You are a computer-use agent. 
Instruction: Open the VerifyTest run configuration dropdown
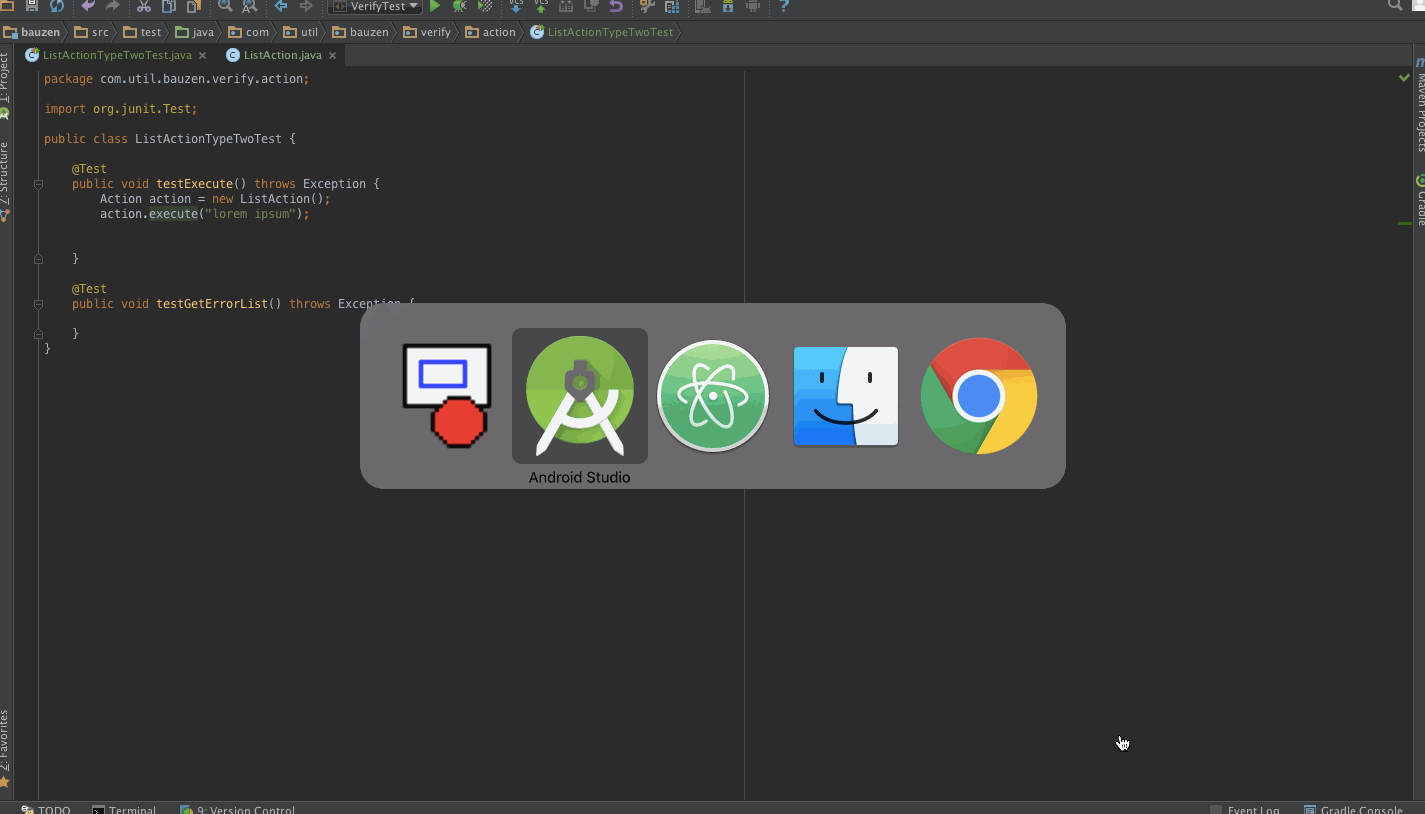coord(375,6)
